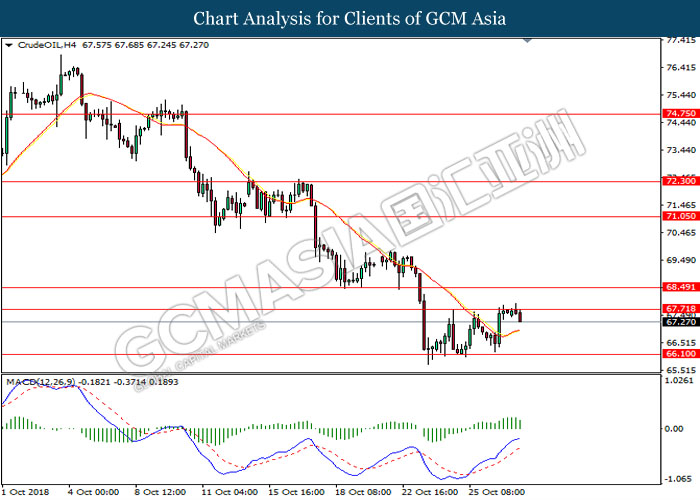Click the 4 Oct 00:00 time label
Image resolution: width=700 pixels, height=500 pixels.
point(94,492)
